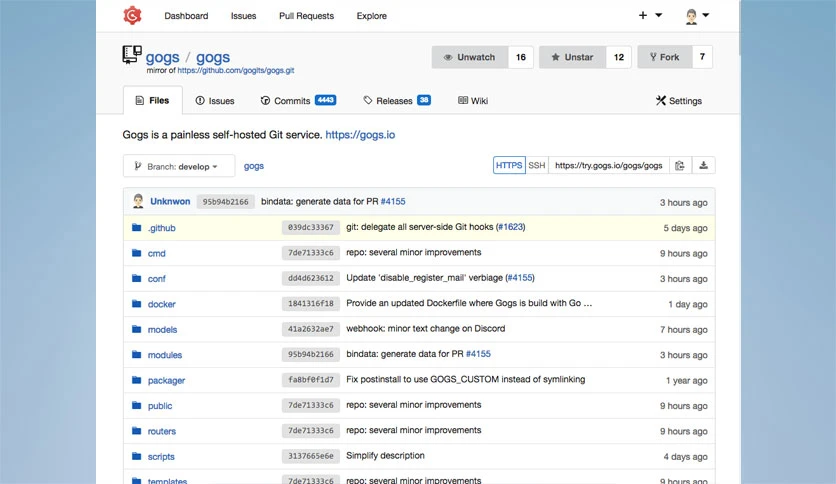Image resolution: width=836 pixels, height=484 pixels.
Task: Switch to the Files tab
Action: 152,100
